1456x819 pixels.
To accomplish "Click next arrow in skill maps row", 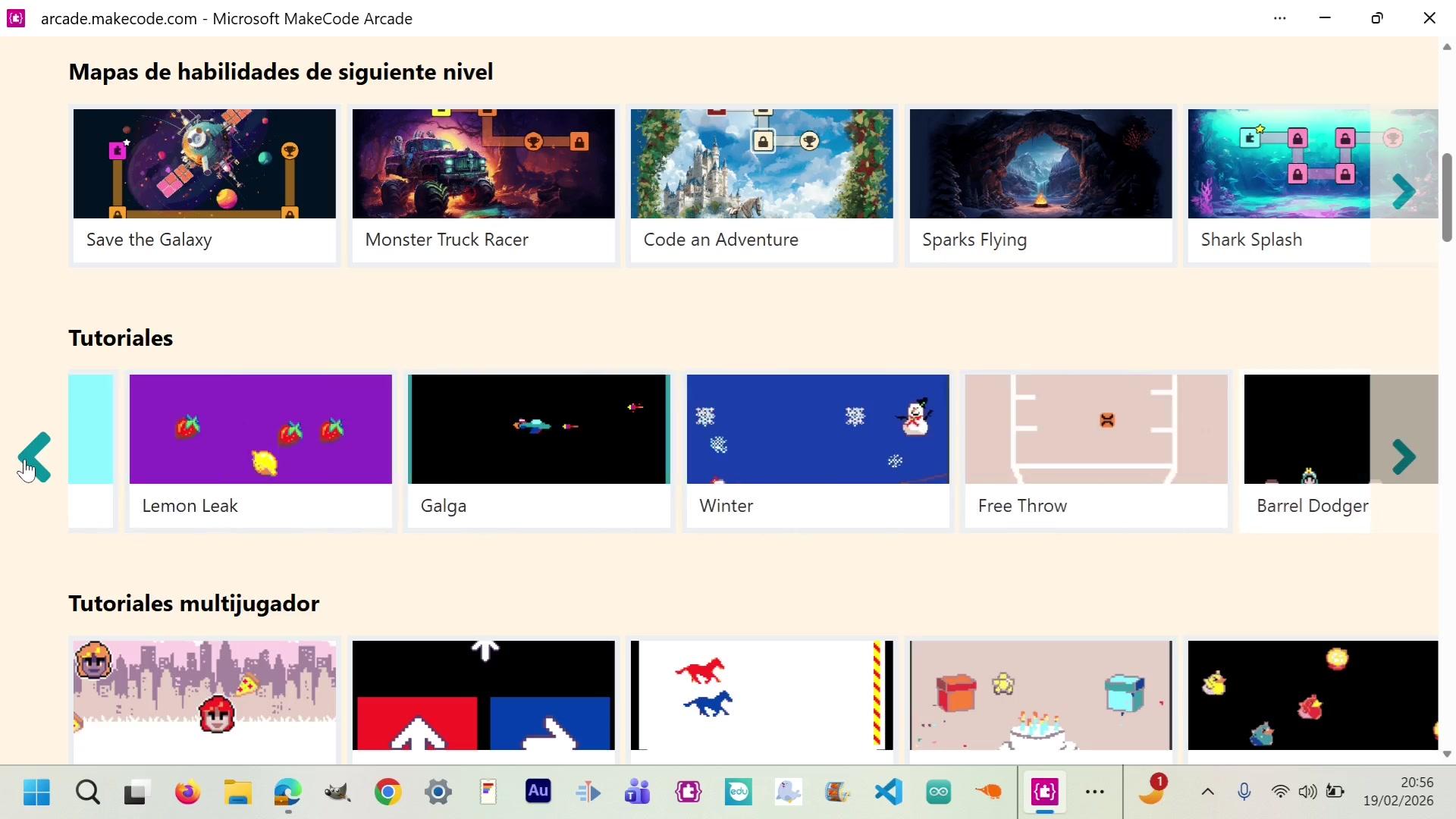I will click(1404, 191).
